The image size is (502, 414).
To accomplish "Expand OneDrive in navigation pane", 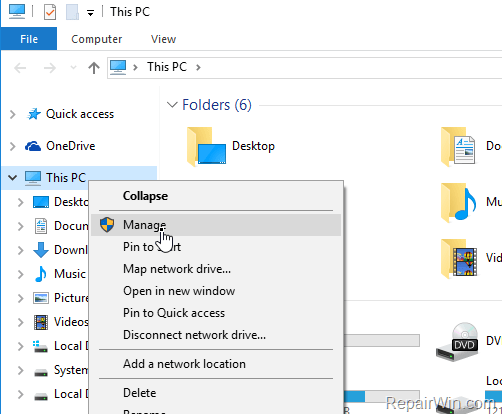I will [13, 146].
